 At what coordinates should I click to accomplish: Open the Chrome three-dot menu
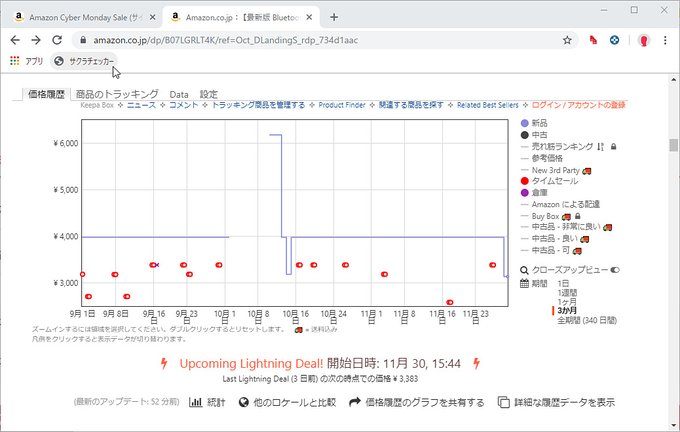coord(665,40)
